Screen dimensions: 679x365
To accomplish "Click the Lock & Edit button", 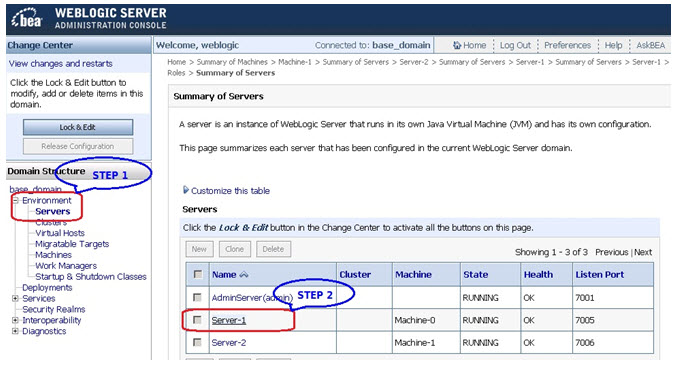I will point(78,127).
